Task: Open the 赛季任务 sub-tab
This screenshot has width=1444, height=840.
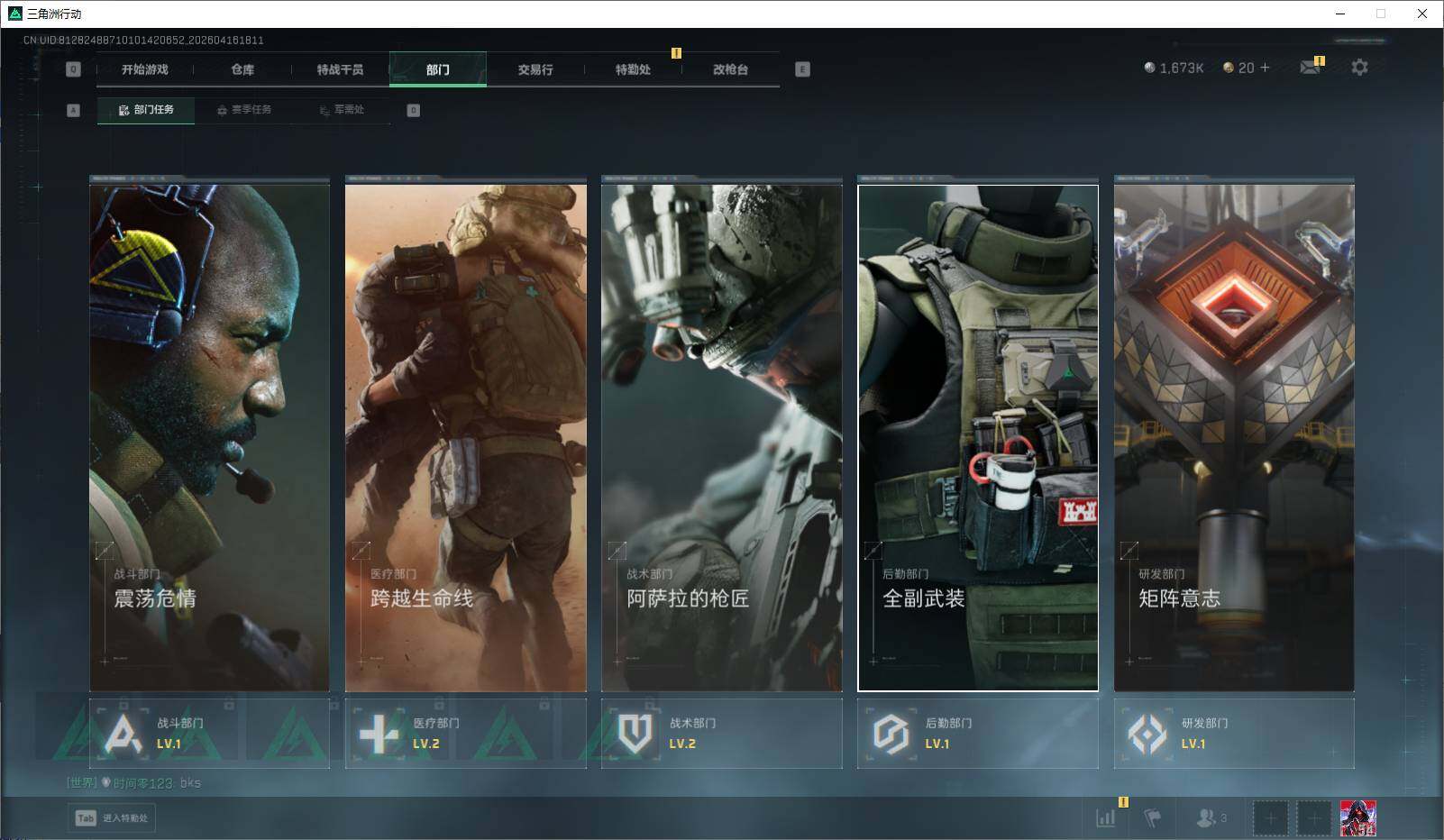Action: click(244, 110)
